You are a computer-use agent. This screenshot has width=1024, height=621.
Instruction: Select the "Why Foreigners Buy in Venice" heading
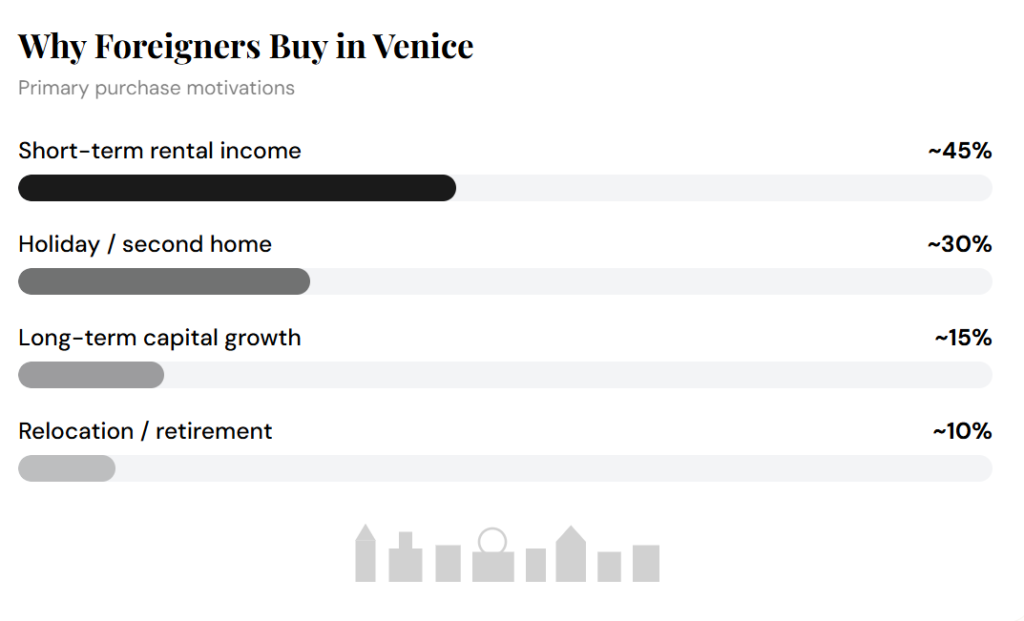click(246, 46)
